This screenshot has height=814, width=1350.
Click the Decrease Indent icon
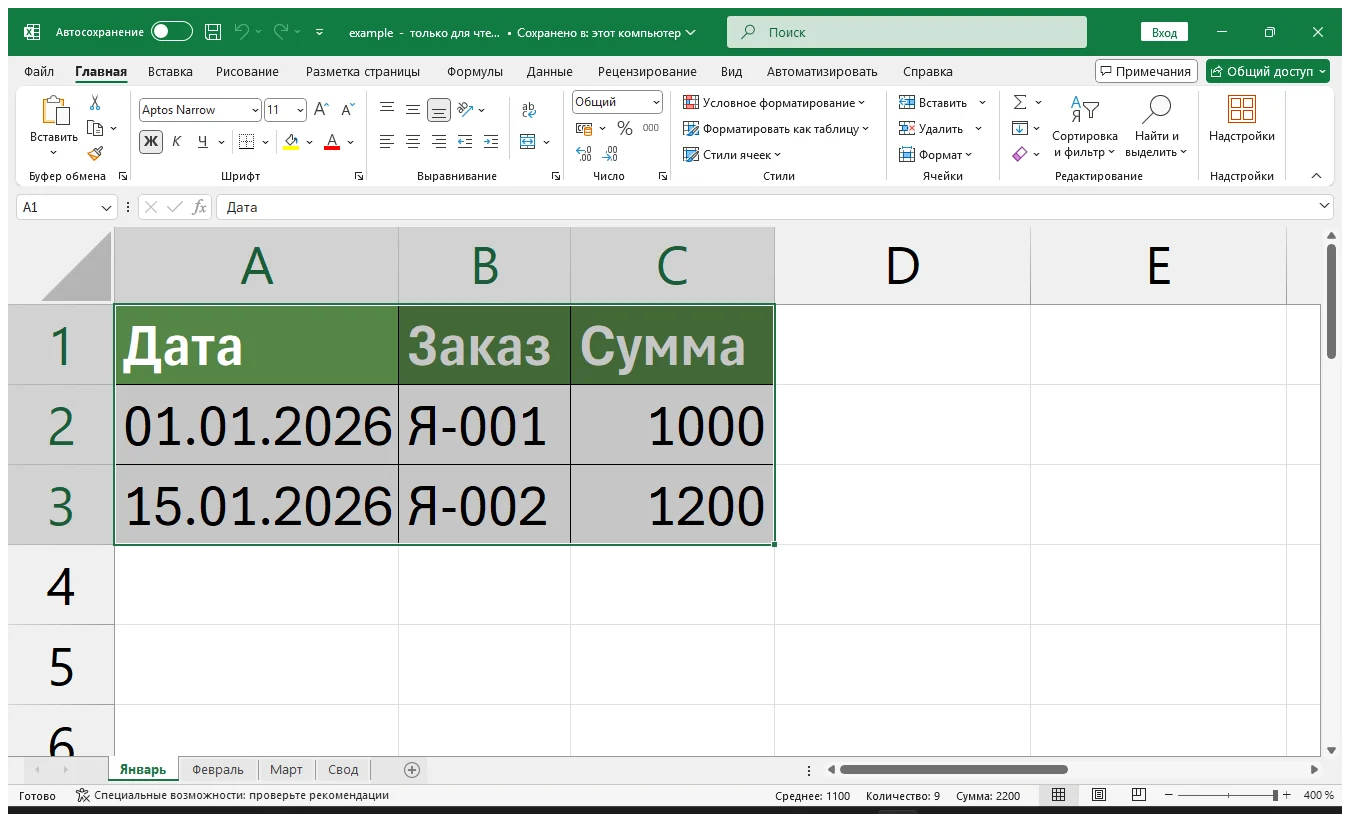click(x=465, y=141)
